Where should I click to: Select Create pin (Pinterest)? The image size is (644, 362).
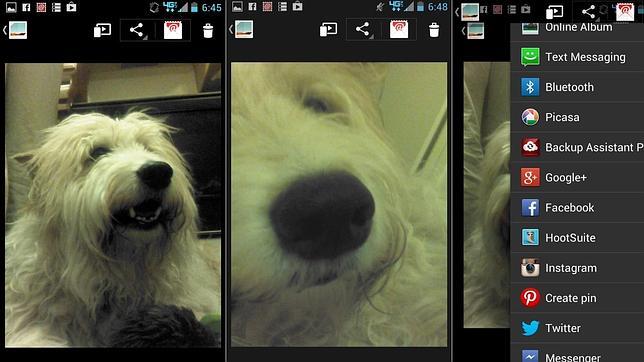577,298
